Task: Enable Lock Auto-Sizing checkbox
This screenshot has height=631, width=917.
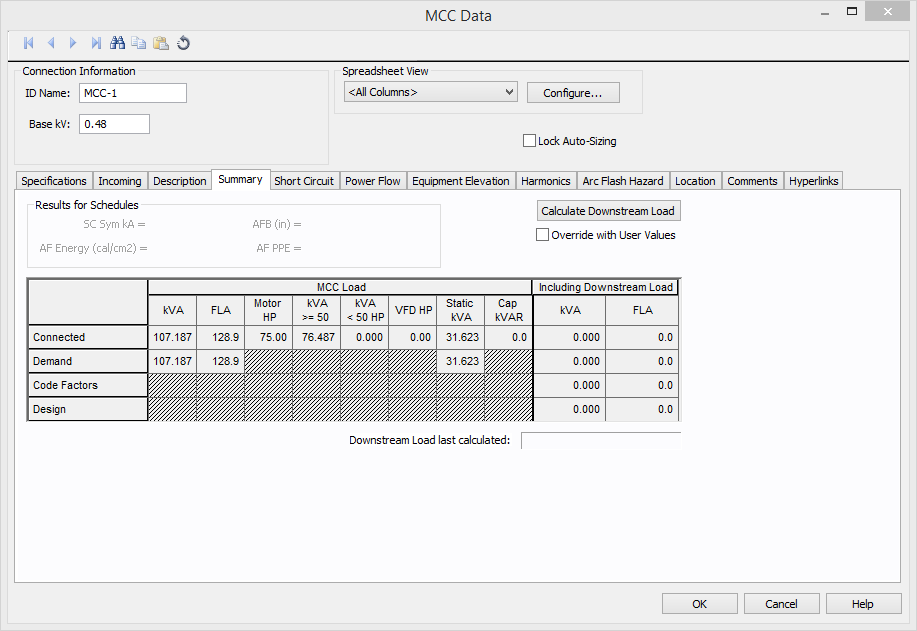Action: tap(530, 141)
